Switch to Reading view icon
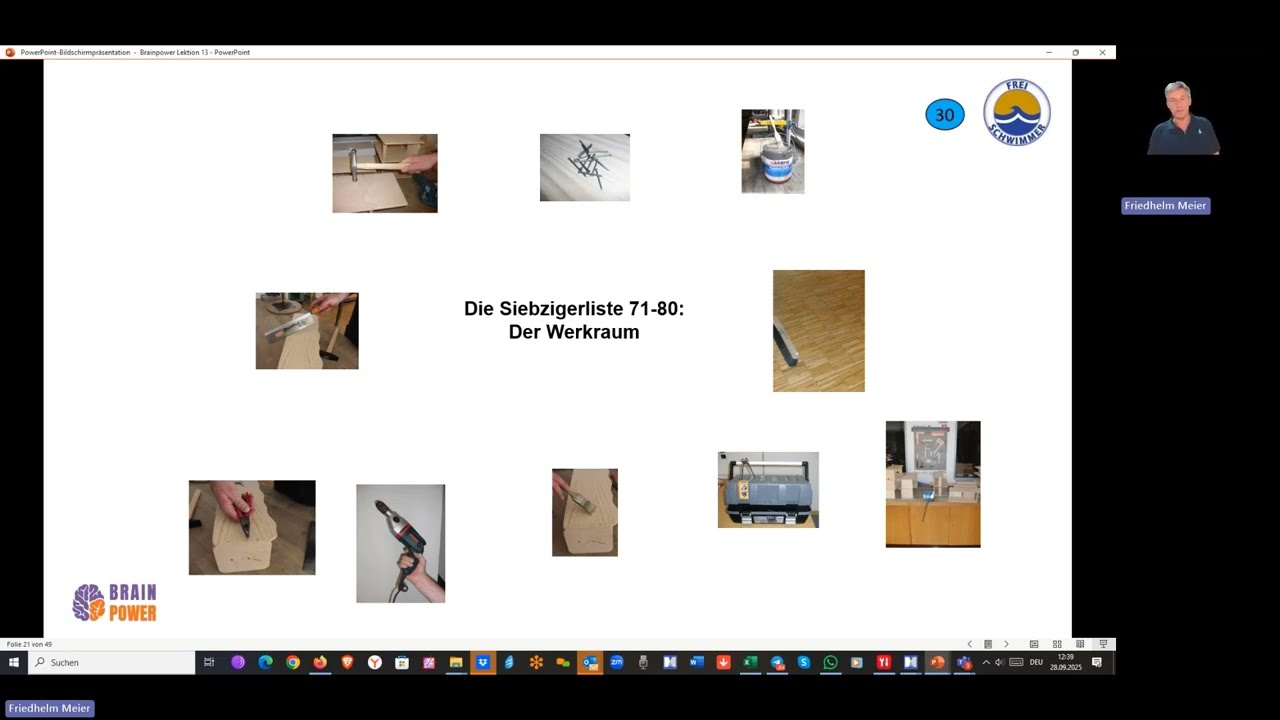Screen dimensions: 1280x720 1080,644
